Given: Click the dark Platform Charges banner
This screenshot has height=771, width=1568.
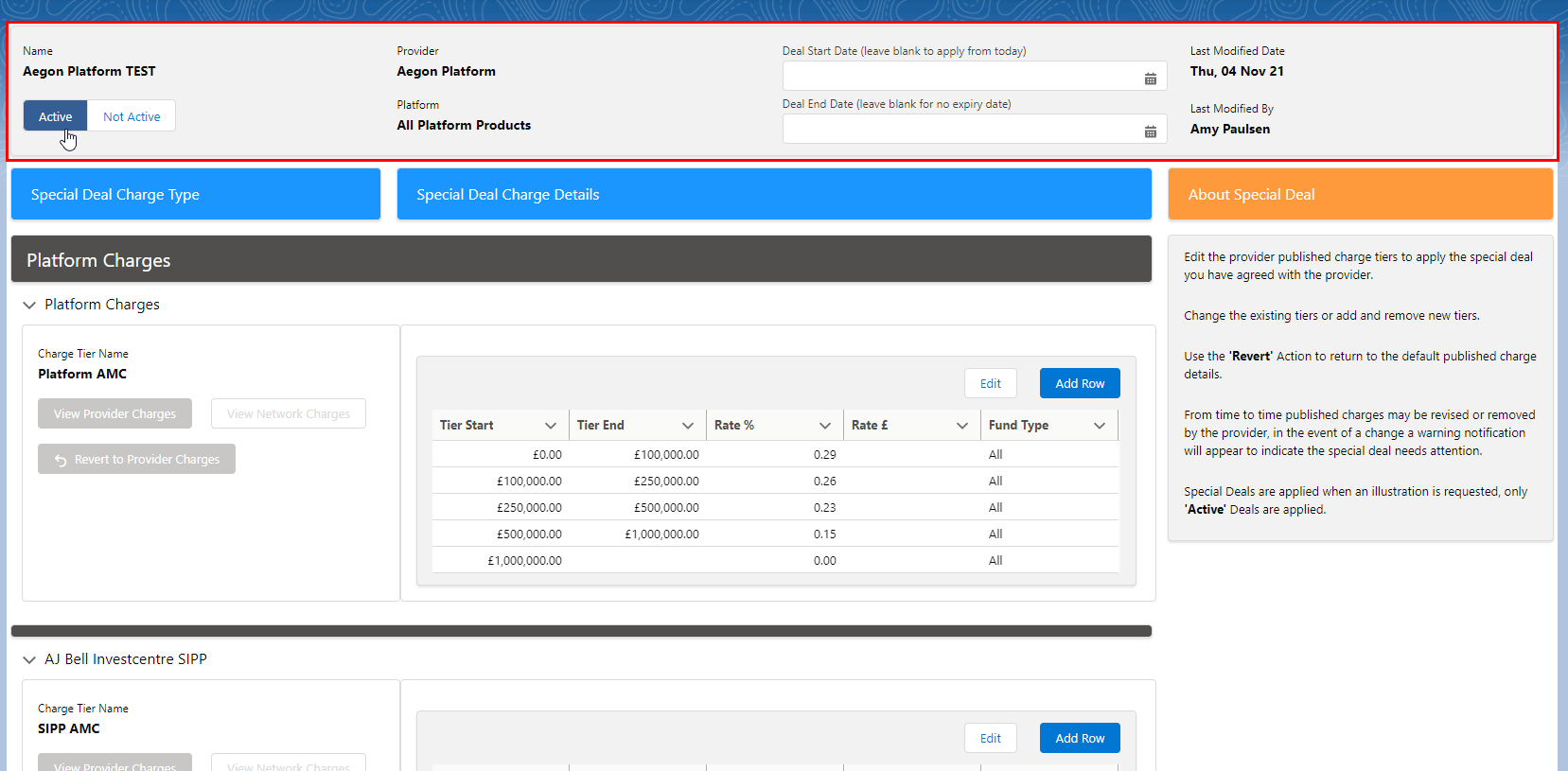Looking at the screenshot, I should tap(581, 259).
